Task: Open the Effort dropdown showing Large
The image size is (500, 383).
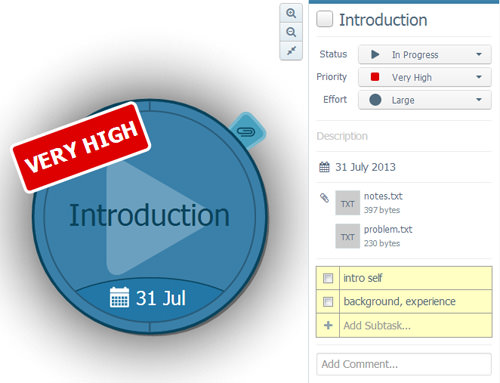Action: (x=425, y=100)
